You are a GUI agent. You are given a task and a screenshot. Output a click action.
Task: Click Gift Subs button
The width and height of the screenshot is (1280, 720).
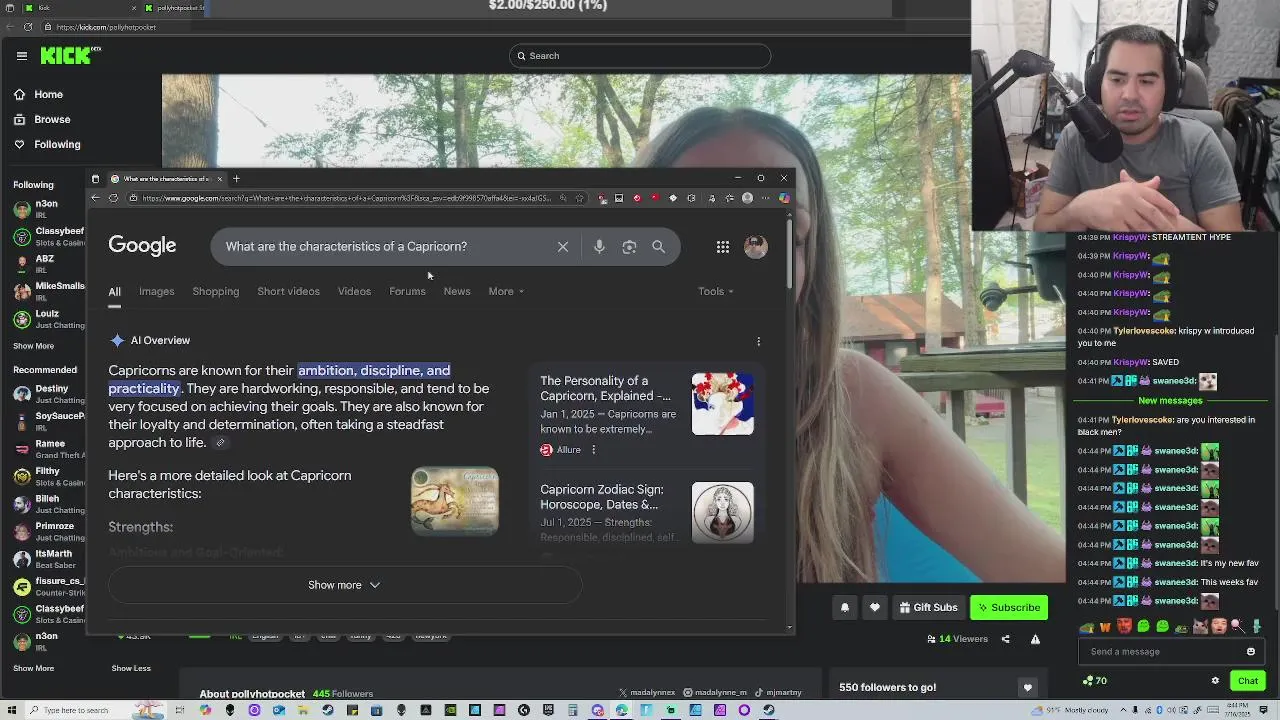[x=928, y=607]
